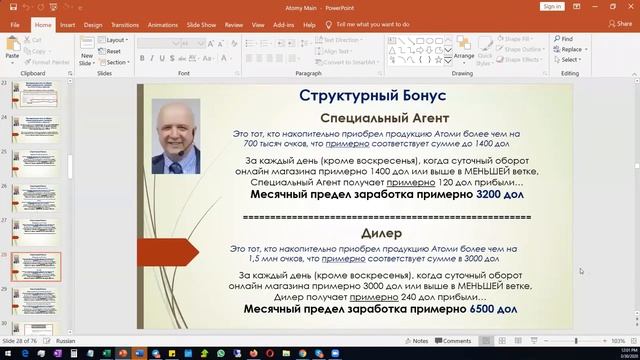Expand the shapes gallery More arrow
Viewport: 640px width, 360px height.
(x=448, y=61)
